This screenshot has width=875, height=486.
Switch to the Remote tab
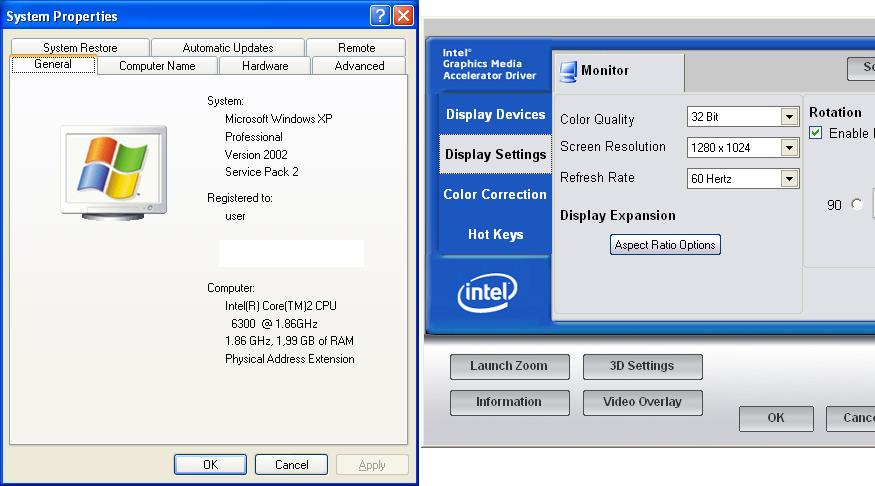357,47
